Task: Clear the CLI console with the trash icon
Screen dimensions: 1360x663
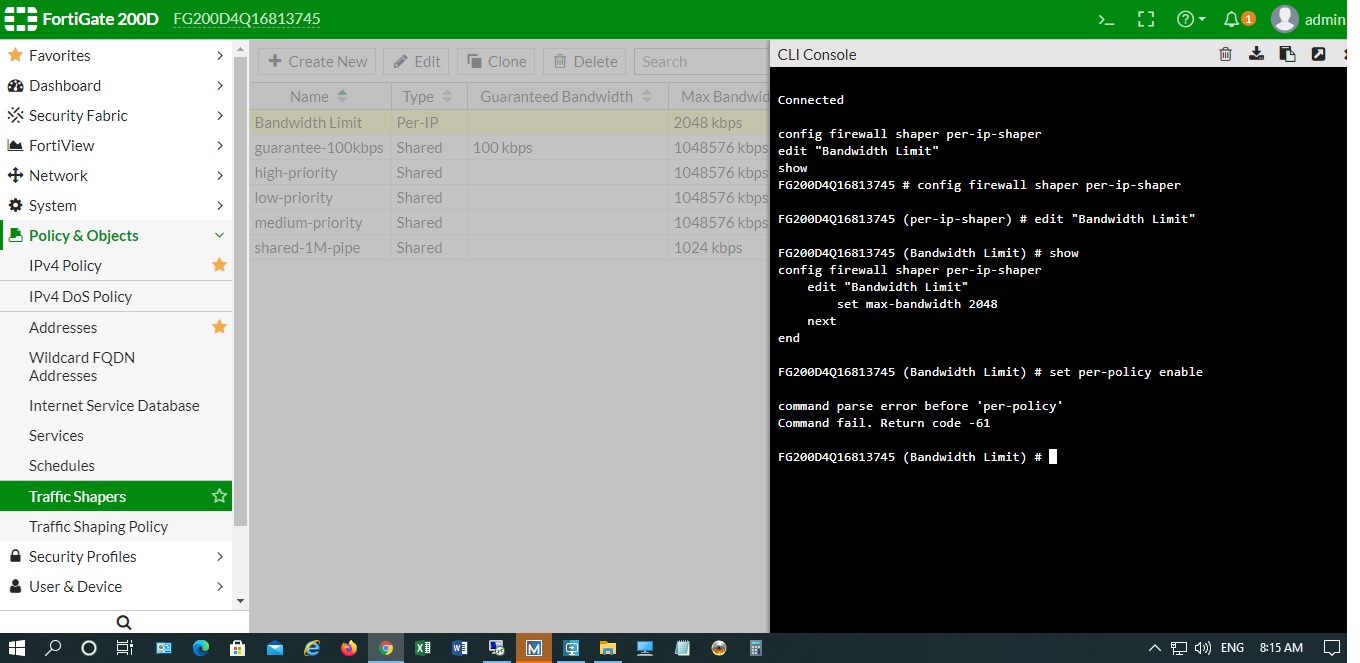Action: click(1225, 54)
